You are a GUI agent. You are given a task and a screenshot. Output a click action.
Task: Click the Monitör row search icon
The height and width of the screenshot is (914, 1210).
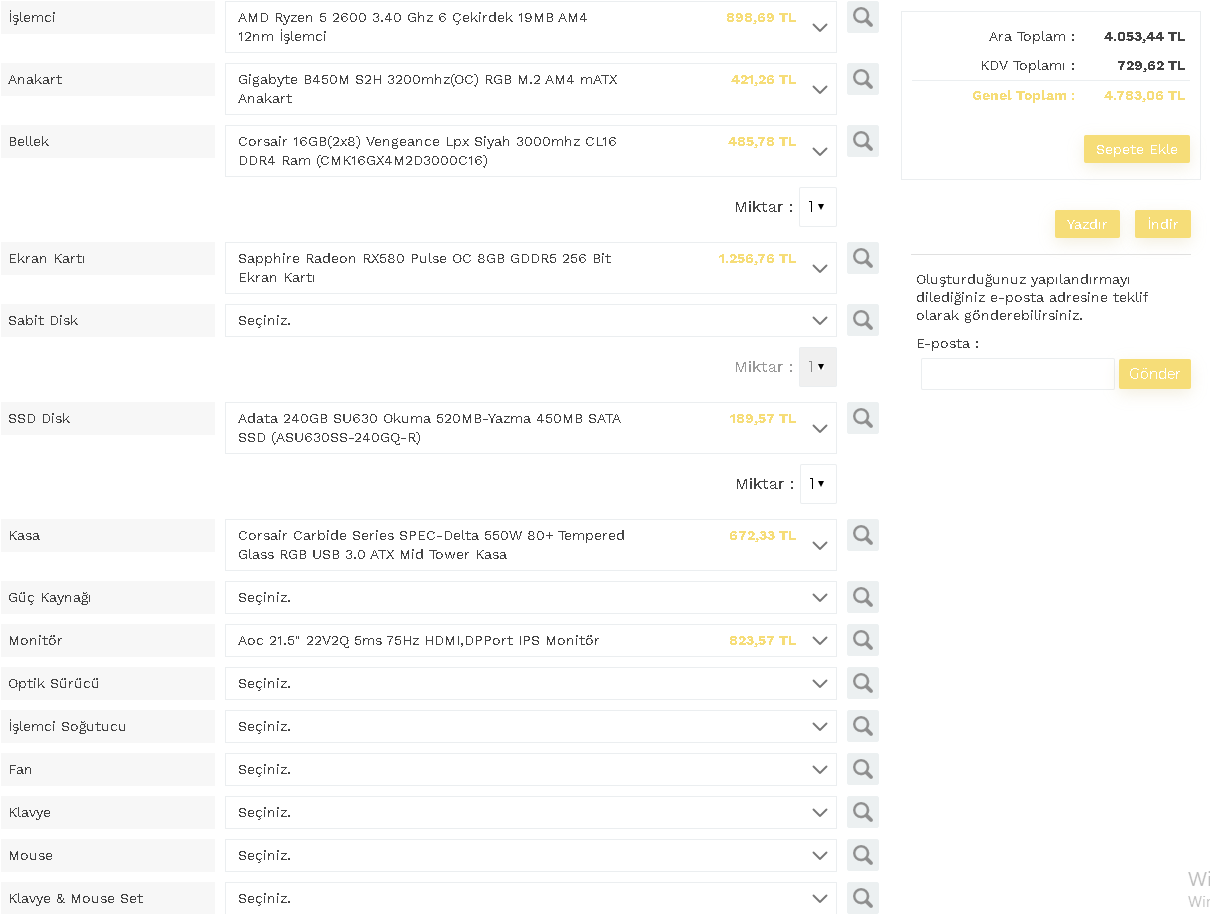pyautogui.click(x=862, y=640)
